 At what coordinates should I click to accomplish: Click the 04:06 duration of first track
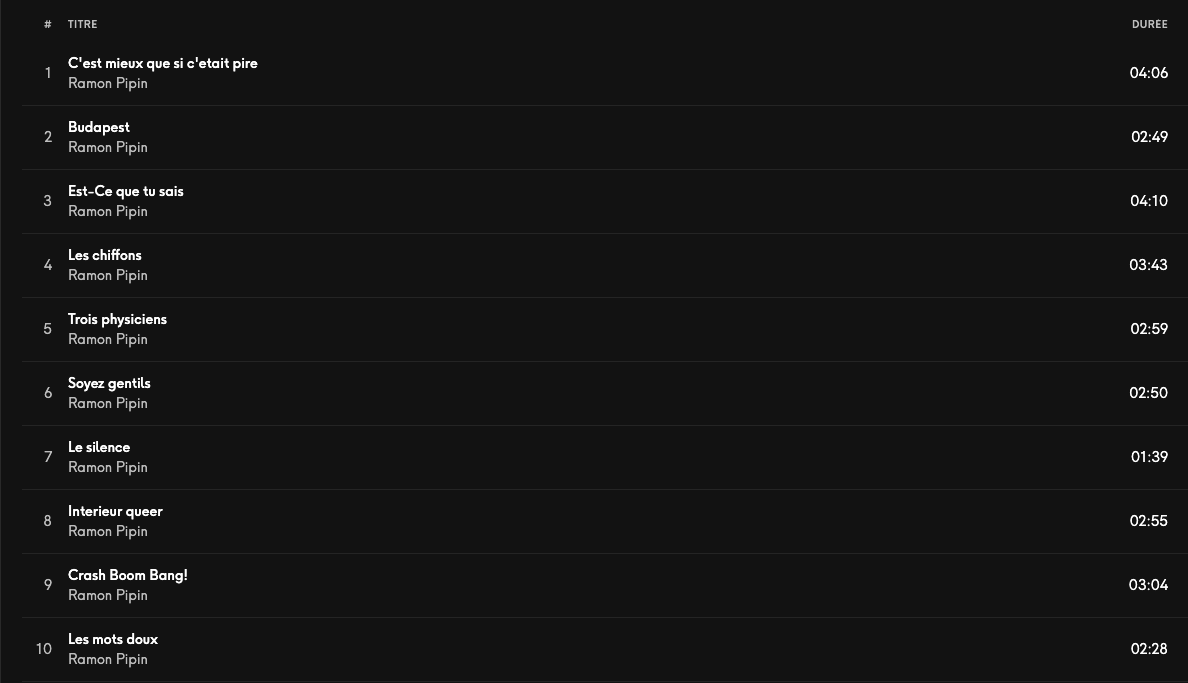pyautogui.click(x=1149, y=73)
